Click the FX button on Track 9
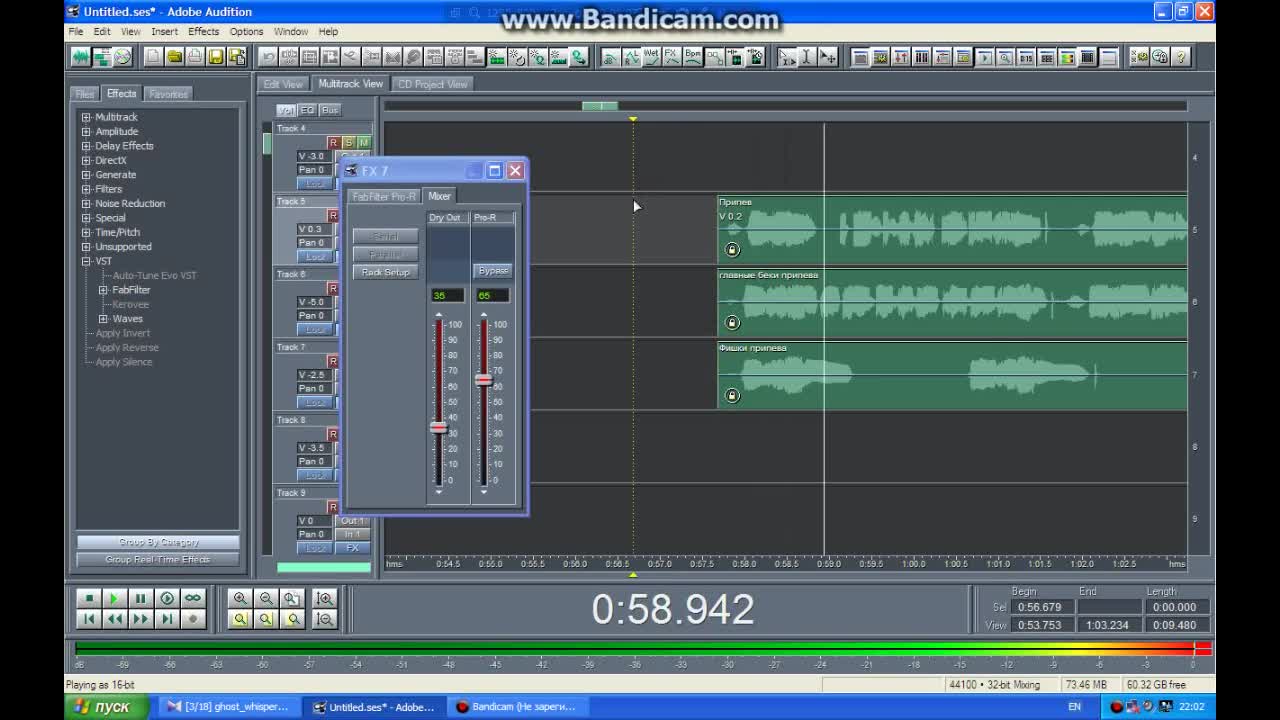 352,548
